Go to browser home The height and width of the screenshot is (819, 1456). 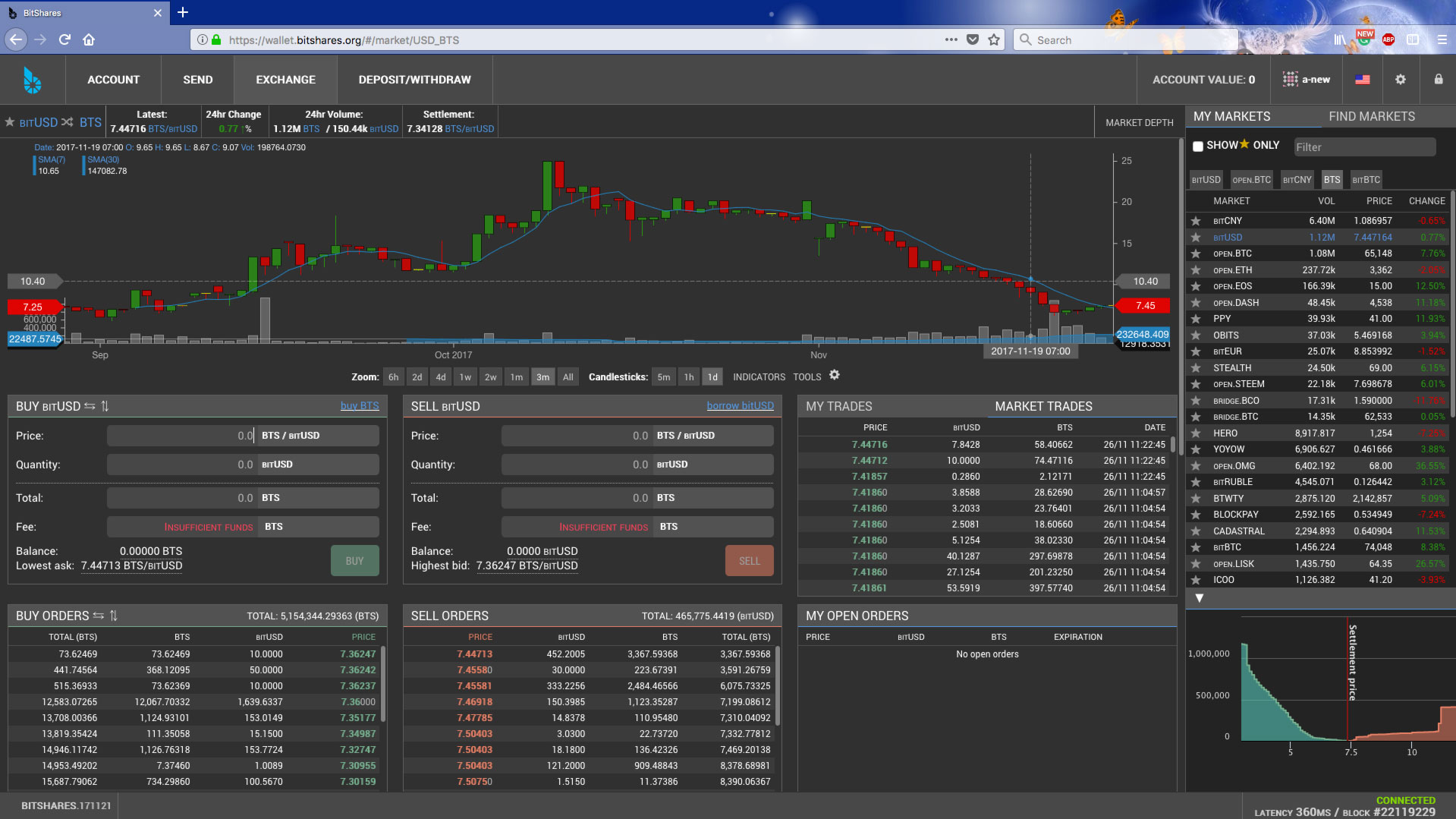(x=89, y=39)
